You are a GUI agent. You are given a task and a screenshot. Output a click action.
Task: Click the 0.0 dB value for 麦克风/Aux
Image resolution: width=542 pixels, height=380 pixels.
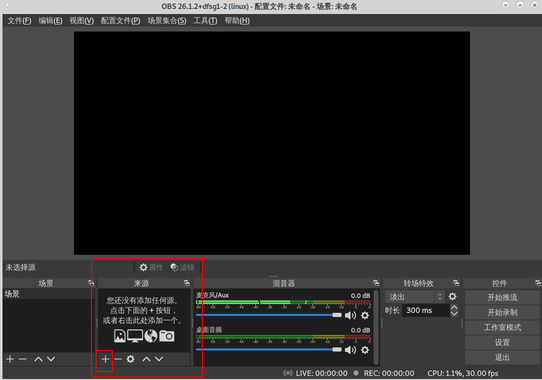pos(360,296)
